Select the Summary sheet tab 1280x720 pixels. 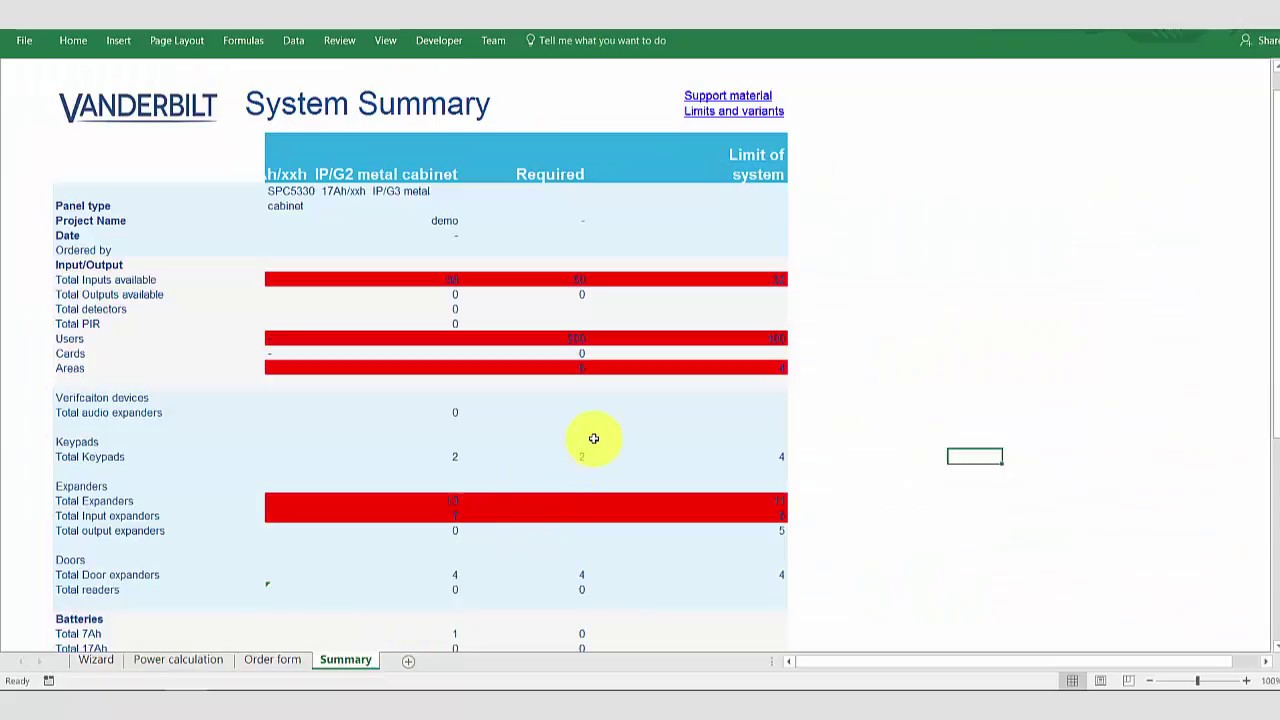[345, 660]
